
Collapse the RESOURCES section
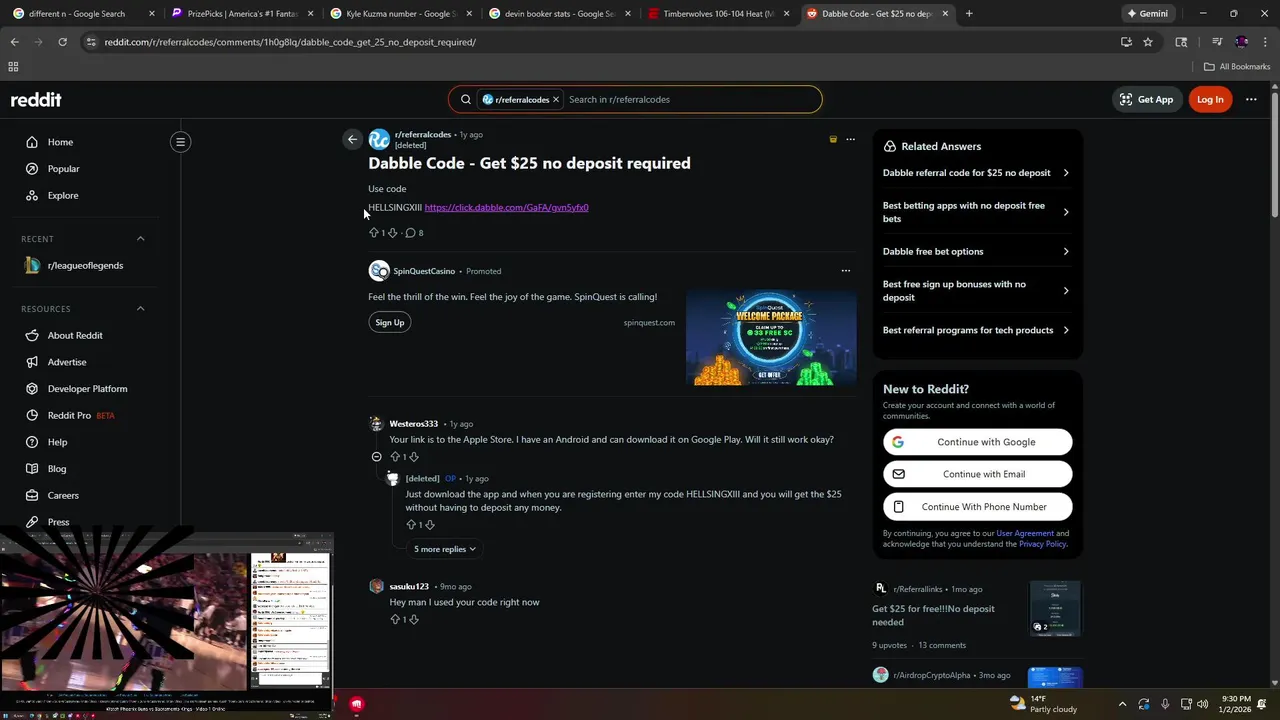point(140,309)
